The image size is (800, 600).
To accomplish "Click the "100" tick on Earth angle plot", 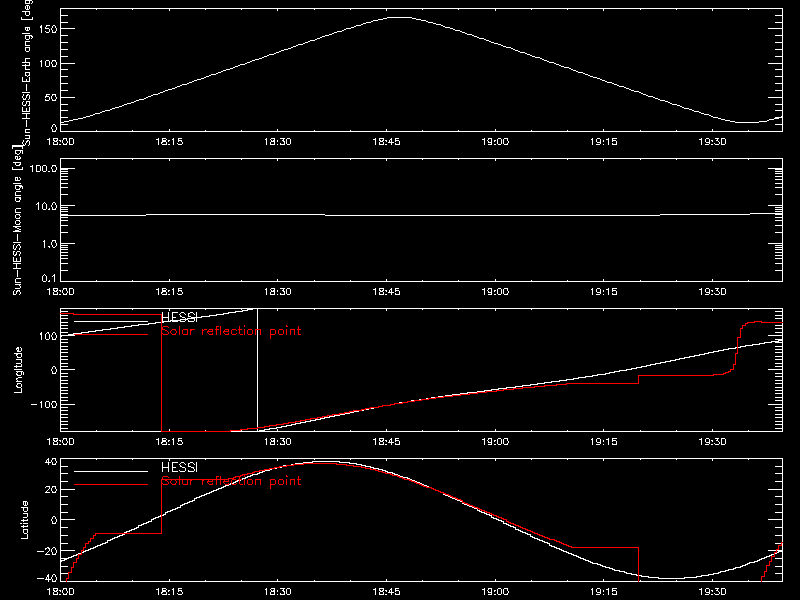I will [48, 63].
